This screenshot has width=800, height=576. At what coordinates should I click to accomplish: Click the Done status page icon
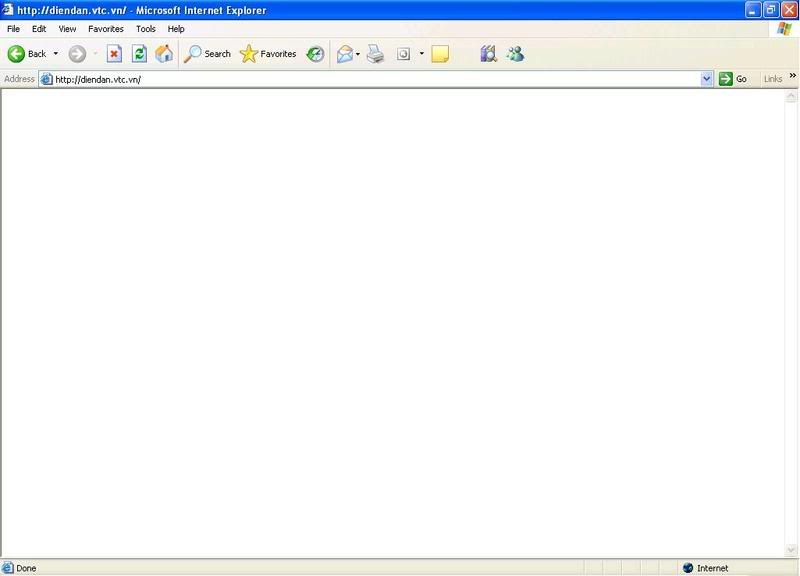coord(8,568)
